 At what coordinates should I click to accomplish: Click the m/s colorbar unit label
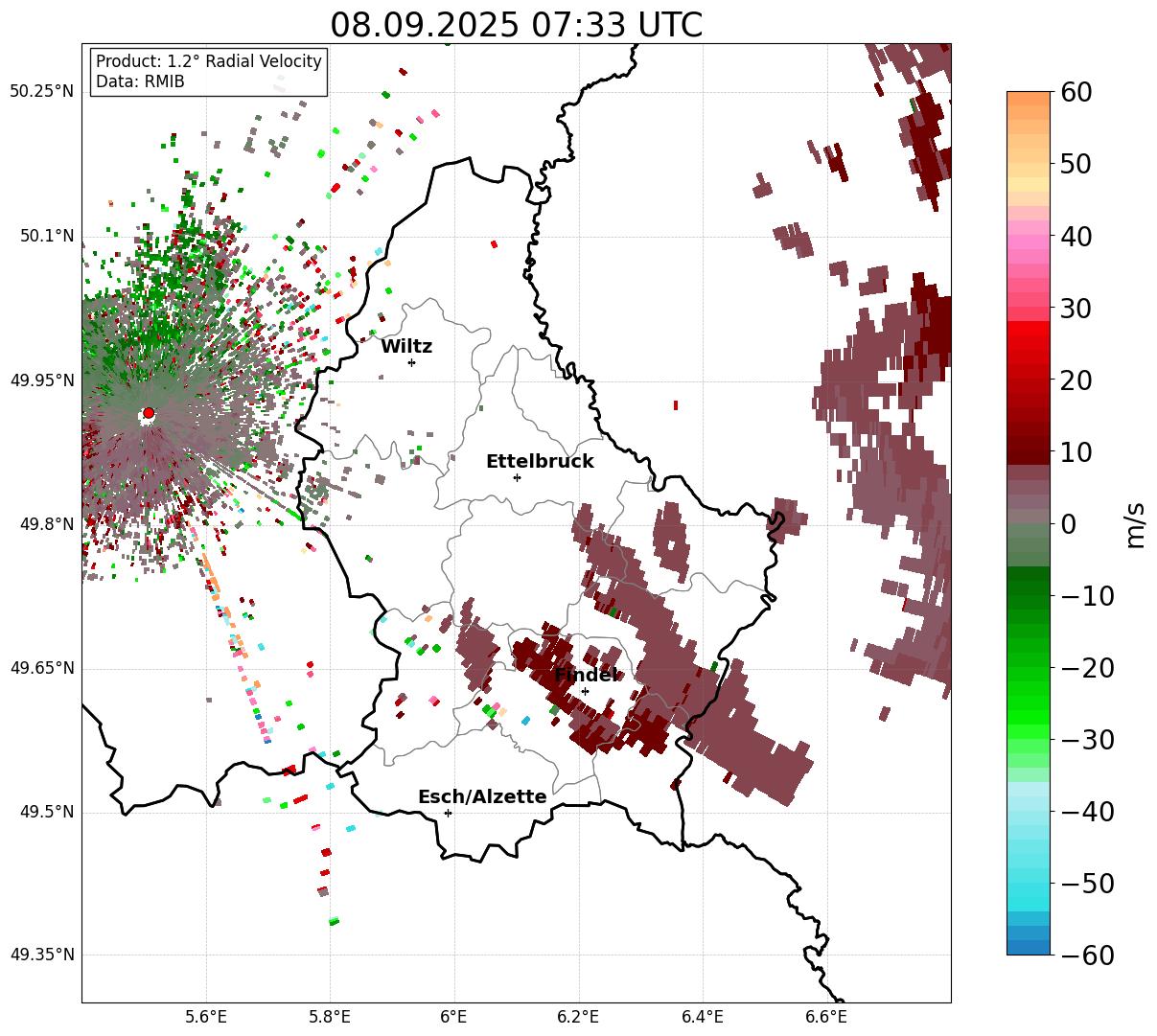pyautogui.click(x=1136, y=523)
